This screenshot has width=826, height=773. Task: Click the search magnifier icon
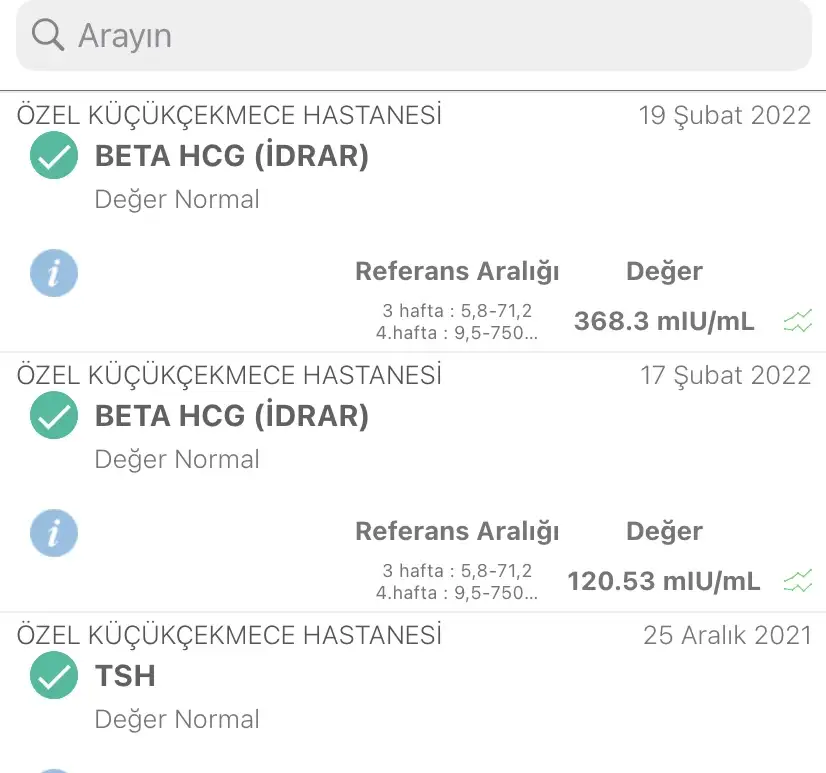[47, 35]
